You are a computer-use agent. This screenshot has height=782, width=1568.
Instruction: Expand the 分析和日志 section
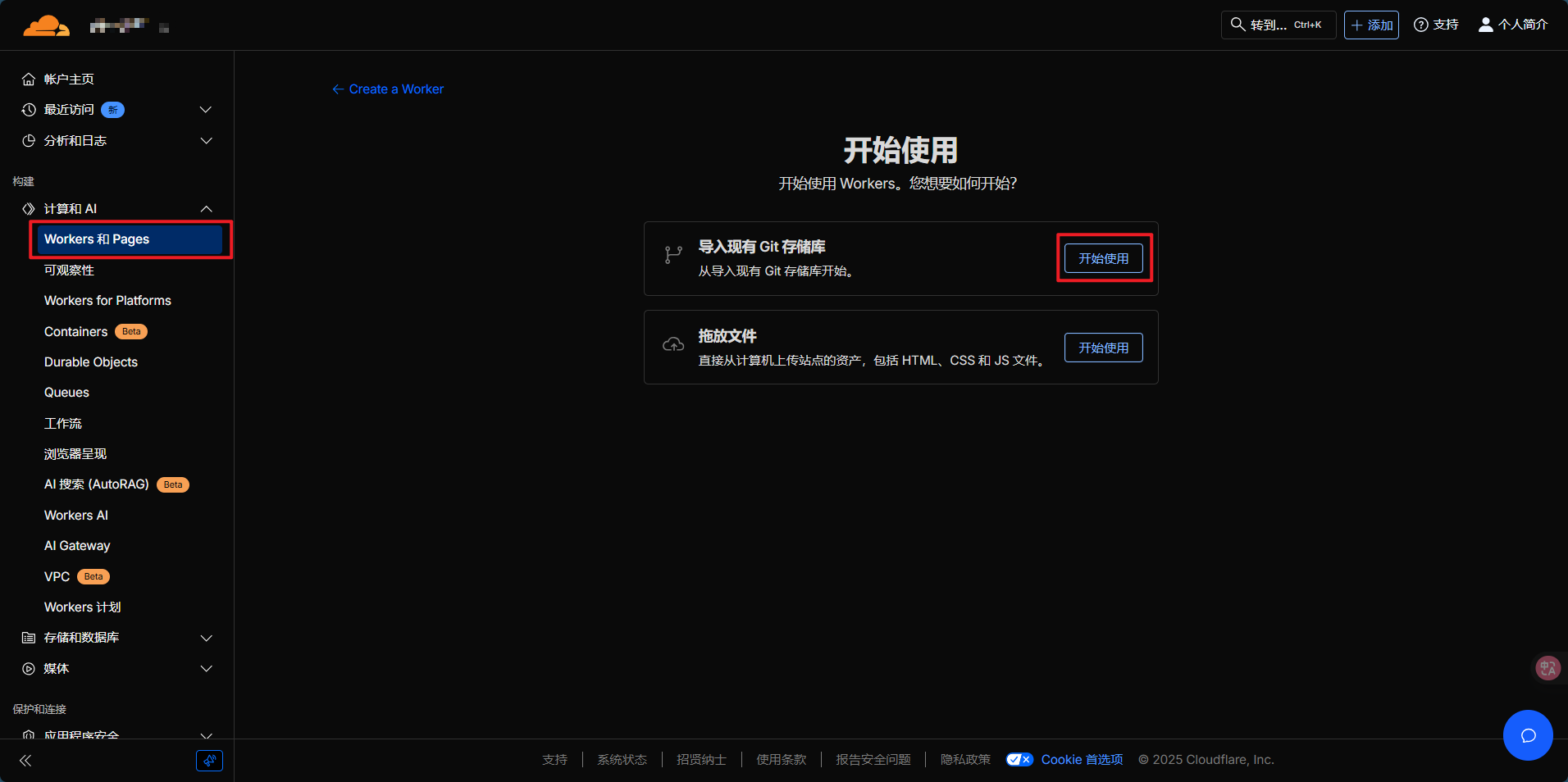pyautogui.click(x=206, y=141)
